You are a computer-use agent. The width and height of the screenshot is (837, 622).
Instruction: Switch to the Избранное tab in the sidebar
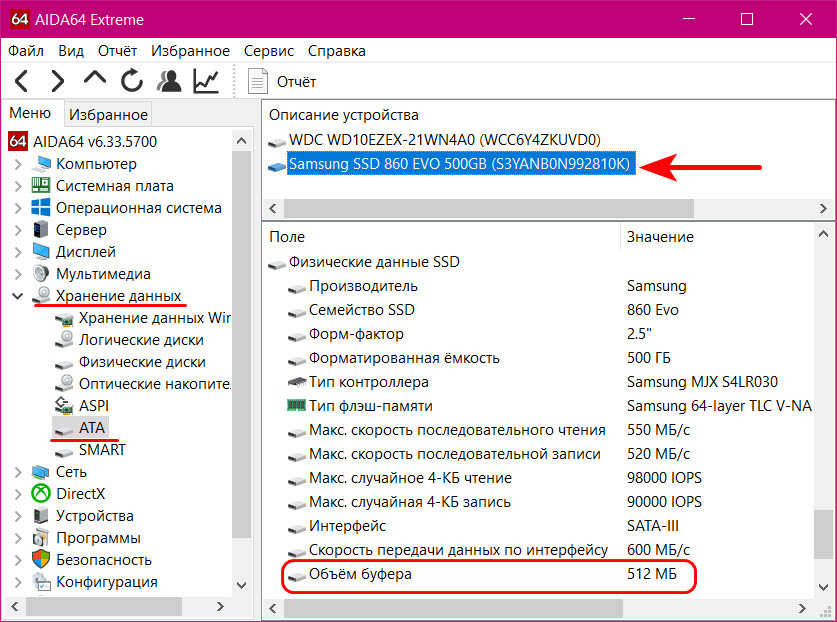coord(108,114)
